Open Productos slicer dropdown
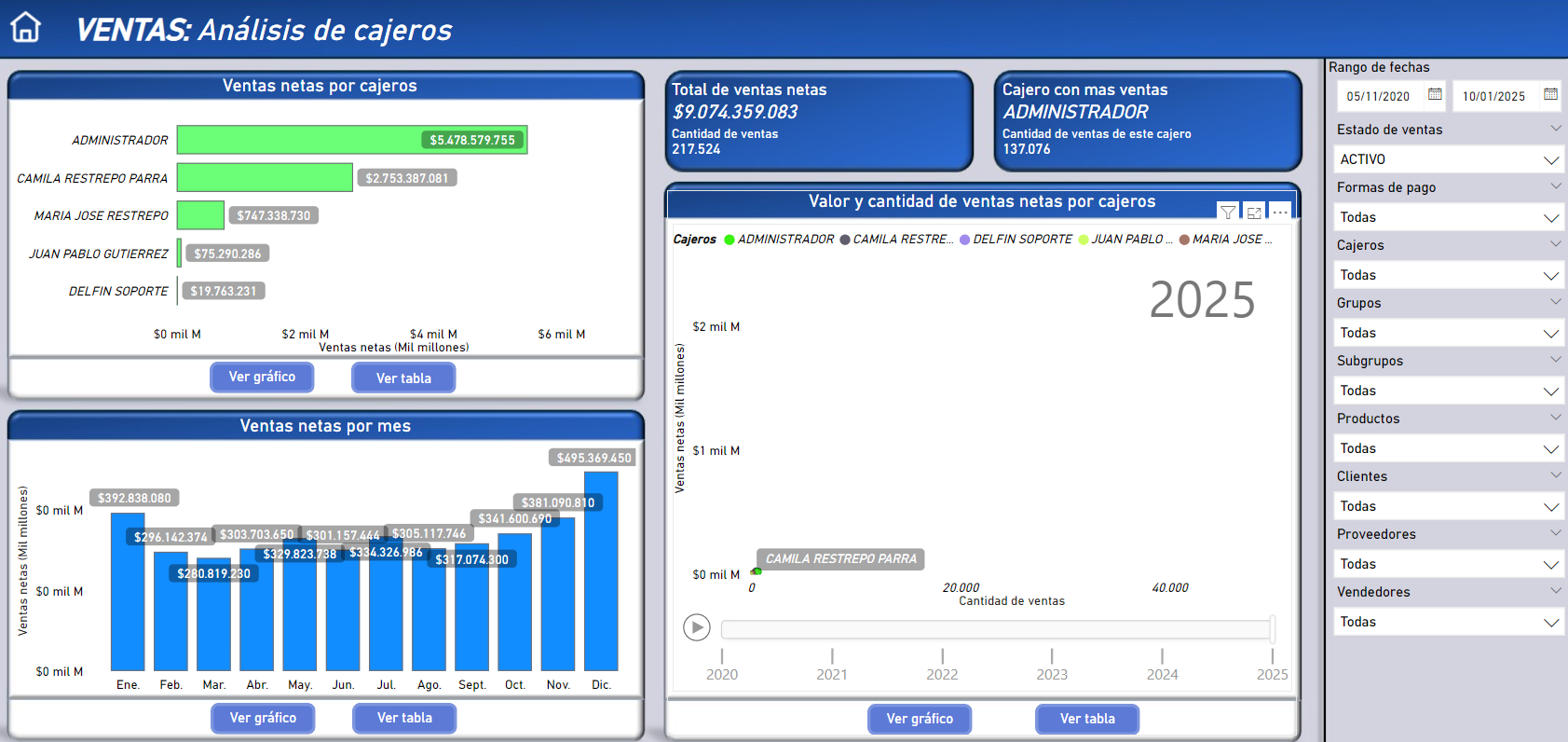Viewport: 1568px width, 742px height. (1449, 448)
